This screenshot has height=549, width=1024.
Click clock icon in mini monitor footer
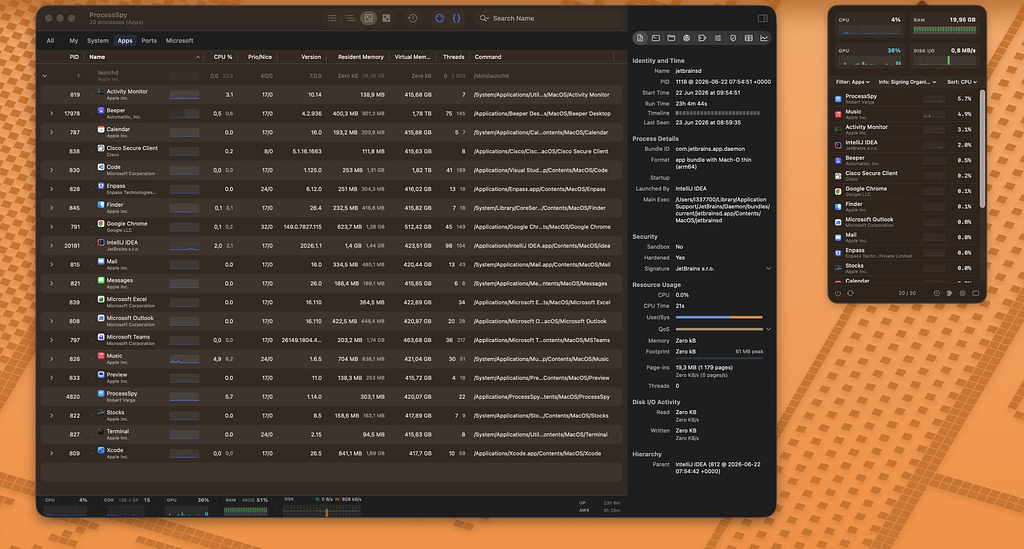[936, 293]
